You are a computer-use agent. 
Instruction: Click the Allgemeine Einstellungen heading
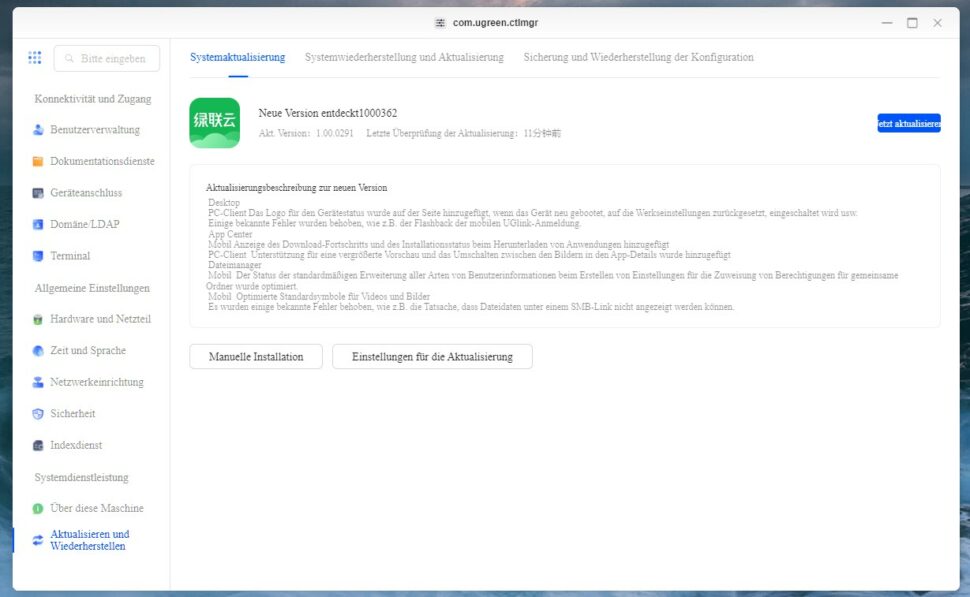(x=92, y=288)
